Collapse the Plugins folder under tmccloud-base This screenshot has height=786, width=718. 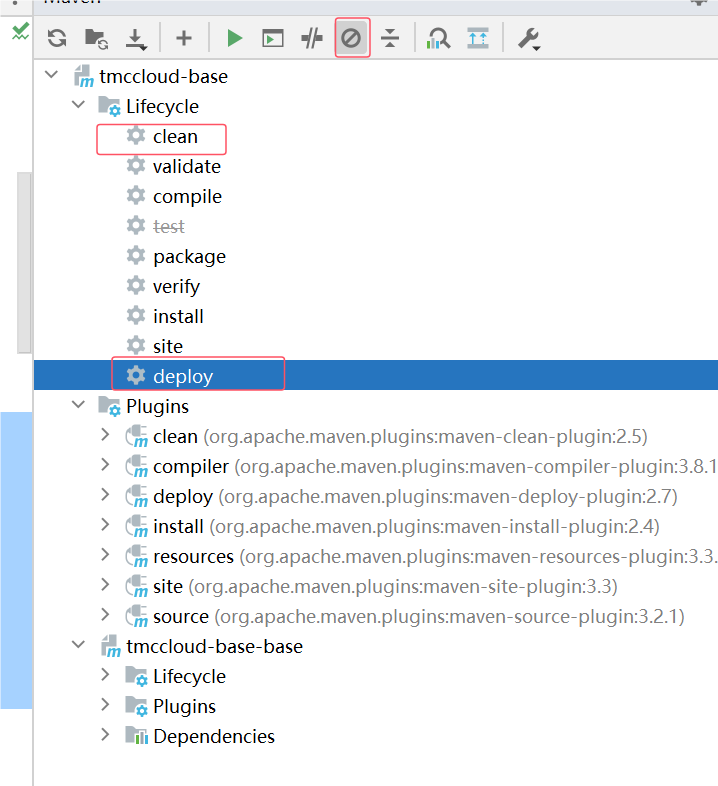coord(79,406)
